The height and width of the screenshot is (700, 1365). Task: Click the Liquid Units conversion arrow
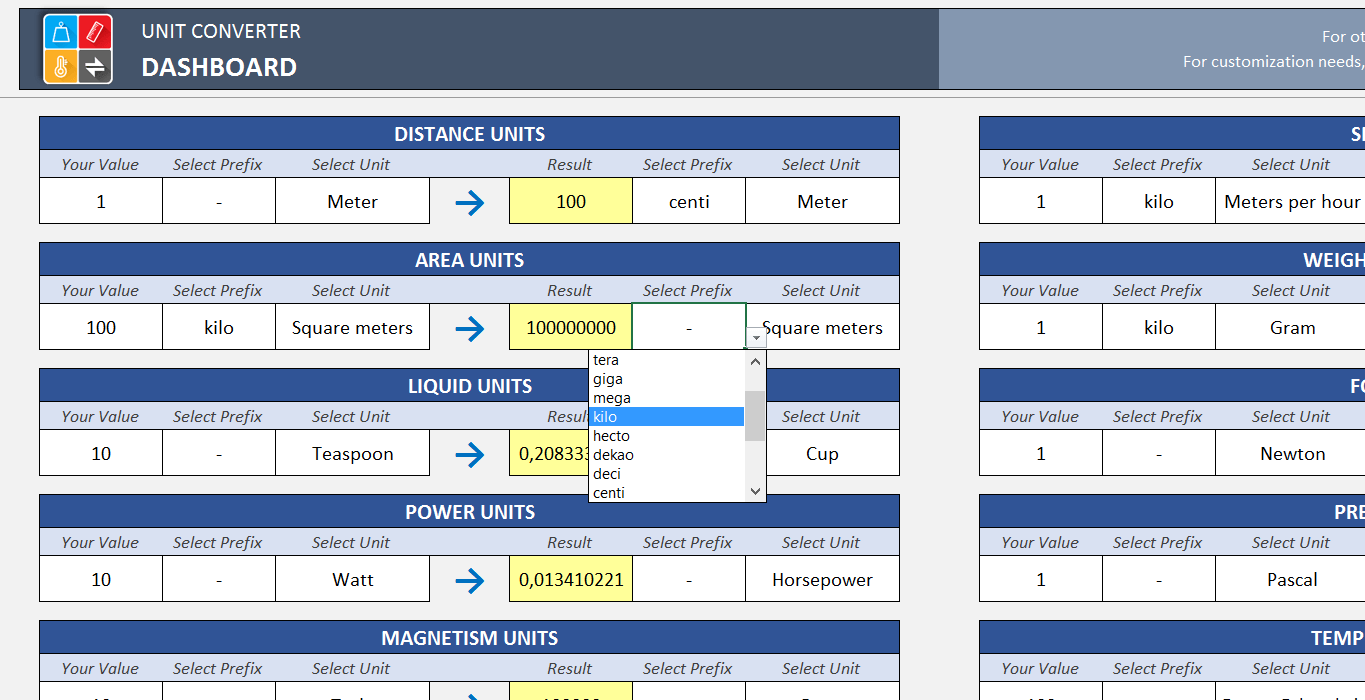pyautogui.click(x=470, y=455)
